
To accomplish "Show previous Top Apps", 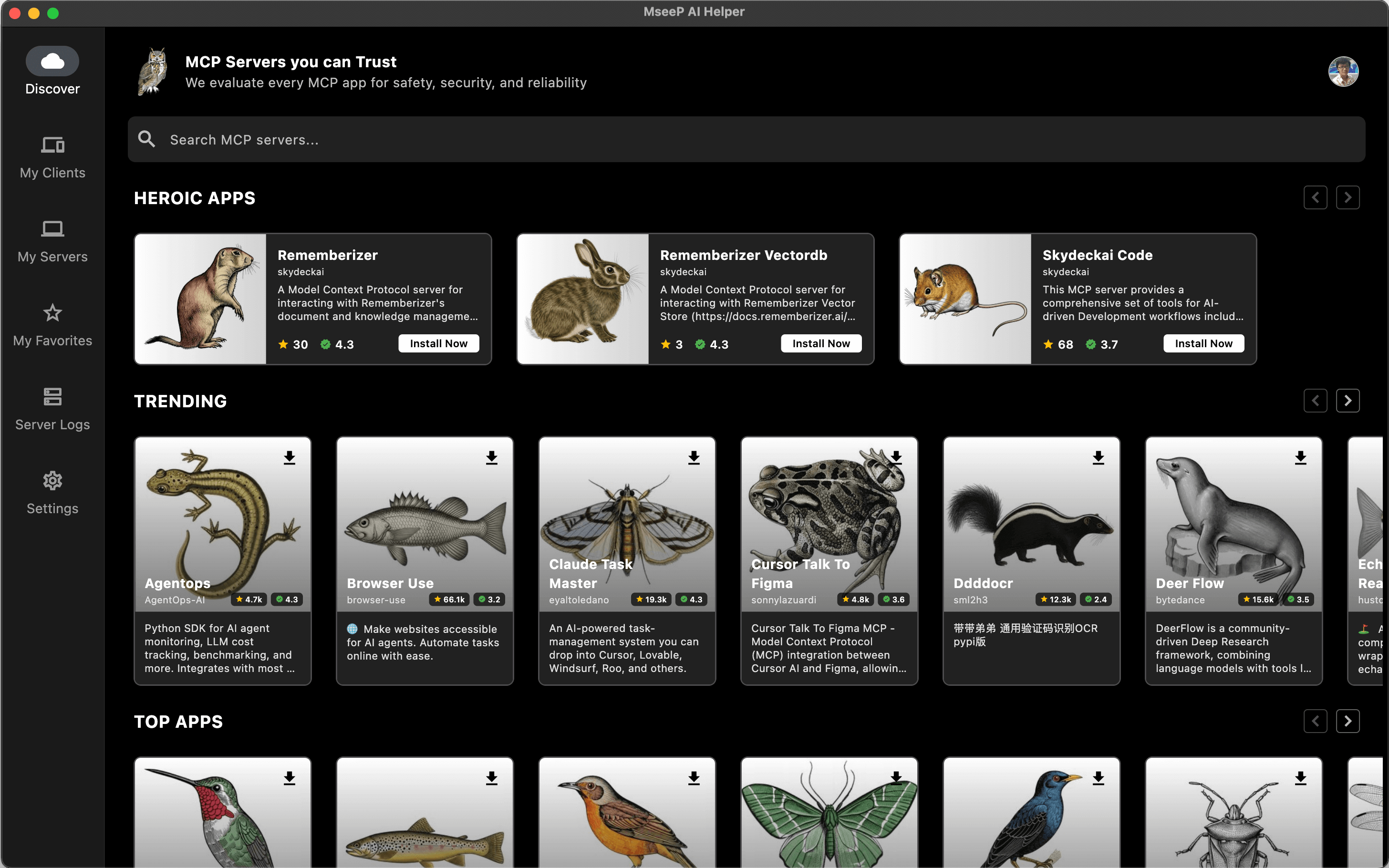I will click(x=1315, y=721).
